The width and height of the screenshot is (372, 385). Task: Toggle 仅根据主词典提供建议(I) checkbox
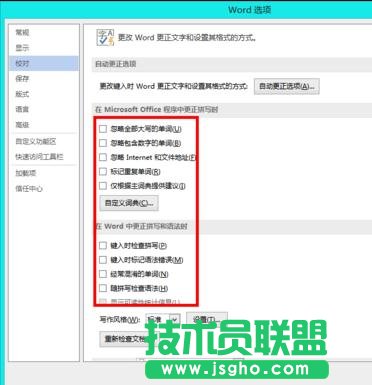tap(103, 186)
